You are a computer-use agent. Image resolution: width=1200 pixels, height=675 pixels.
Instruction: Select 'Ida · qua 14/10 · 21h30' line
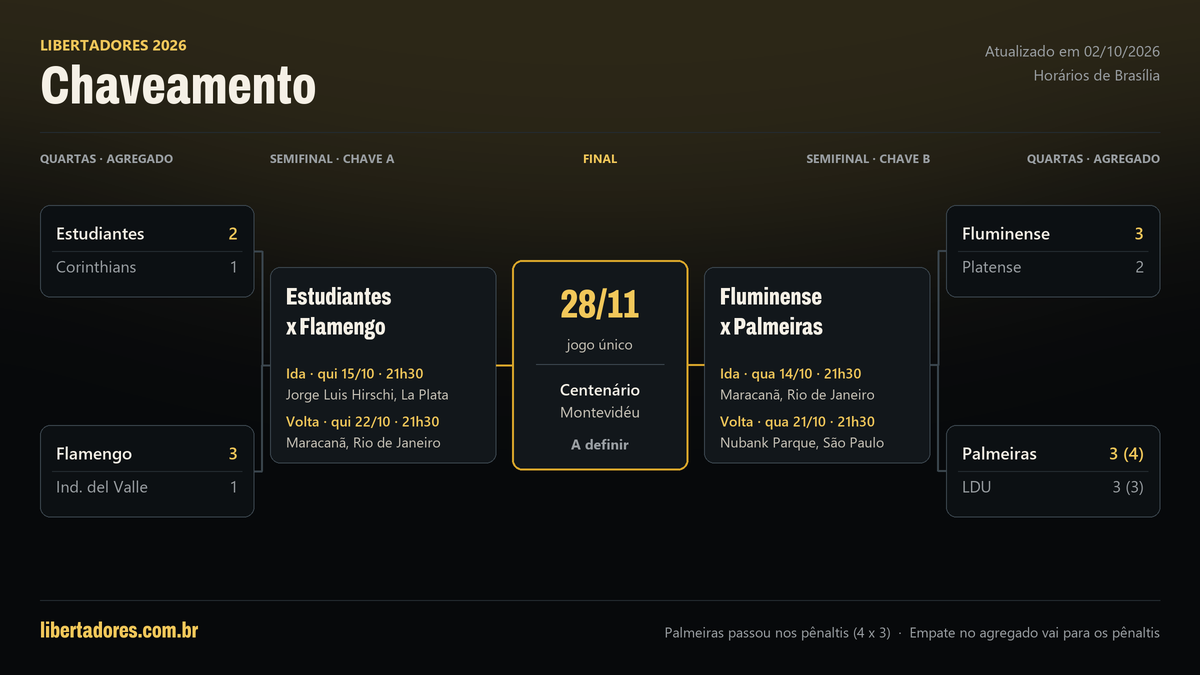(791, 374)
